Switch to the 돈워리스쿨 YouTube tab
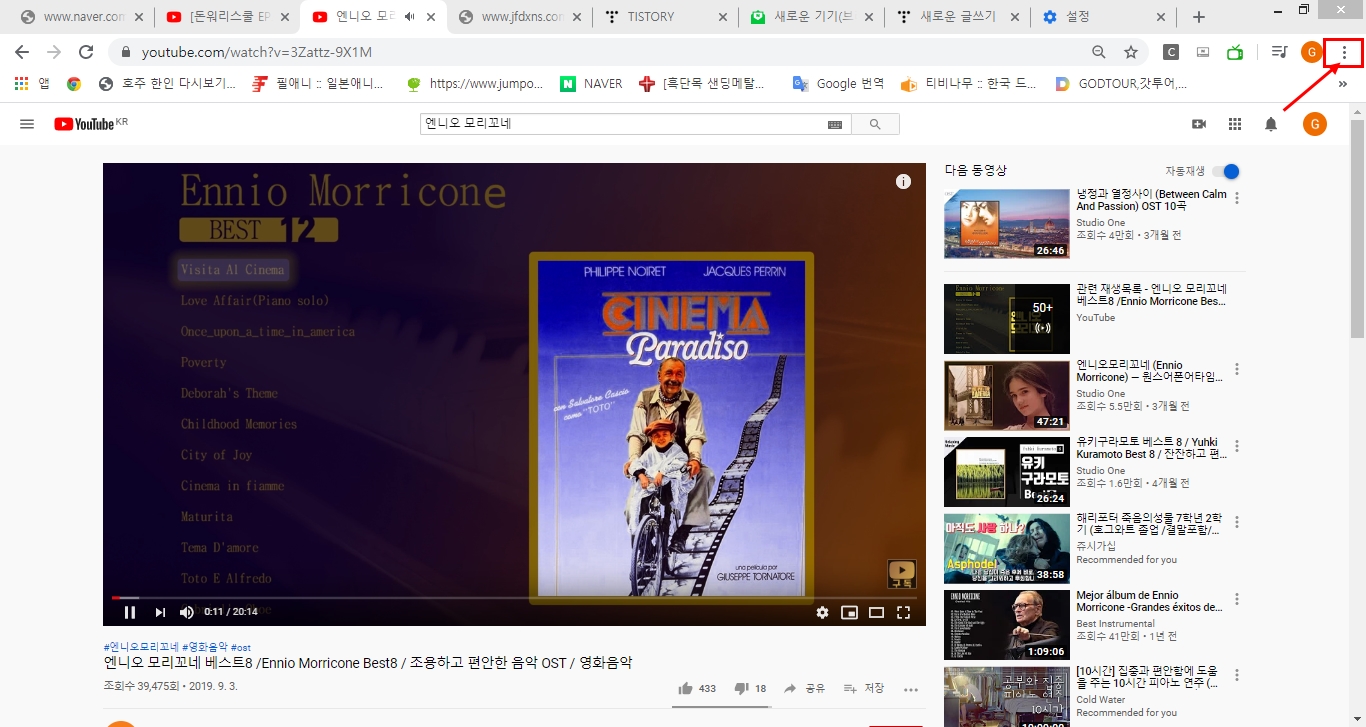The height and width of the screenshot is (727, 1366). (x=227, y=17)
